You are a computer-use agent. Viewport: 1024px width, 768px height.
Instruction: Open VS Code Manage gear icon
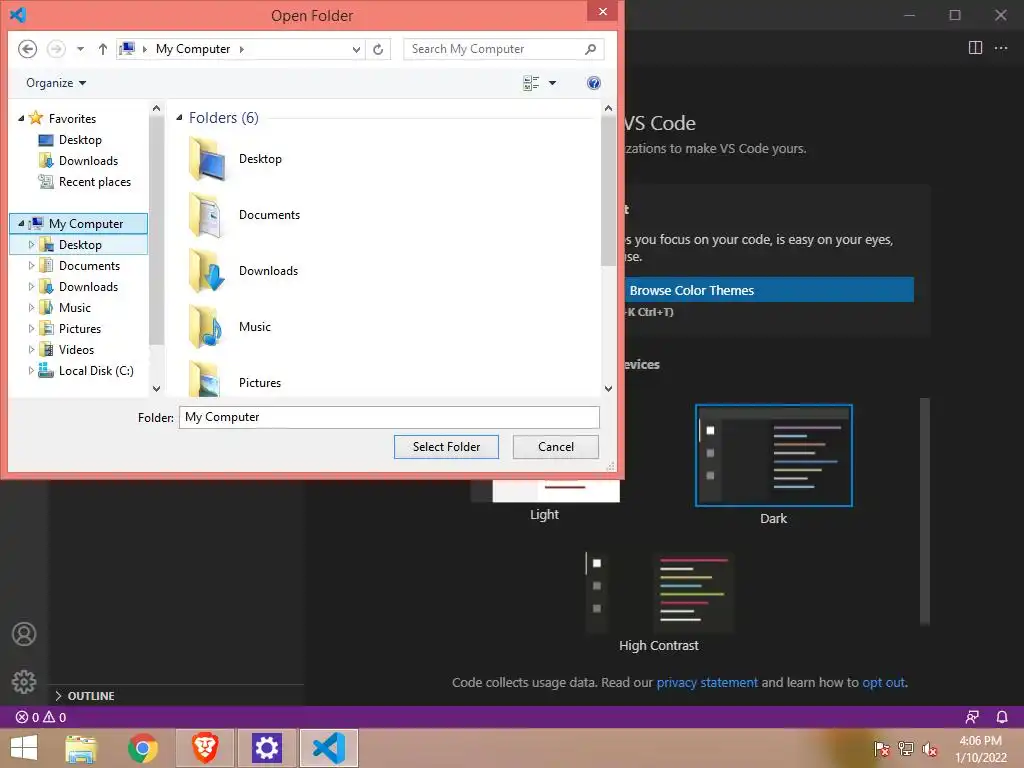pyautogui.click(x=24, y=682)
